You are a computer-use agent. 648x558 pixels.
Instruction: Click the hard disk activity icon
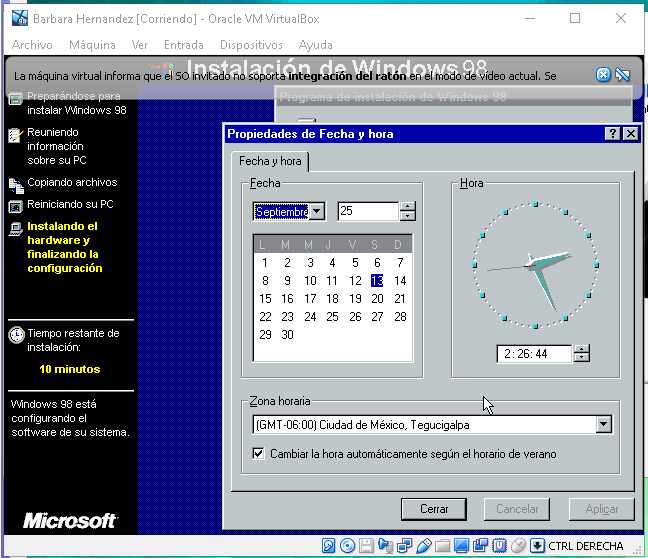click(328, 546)
